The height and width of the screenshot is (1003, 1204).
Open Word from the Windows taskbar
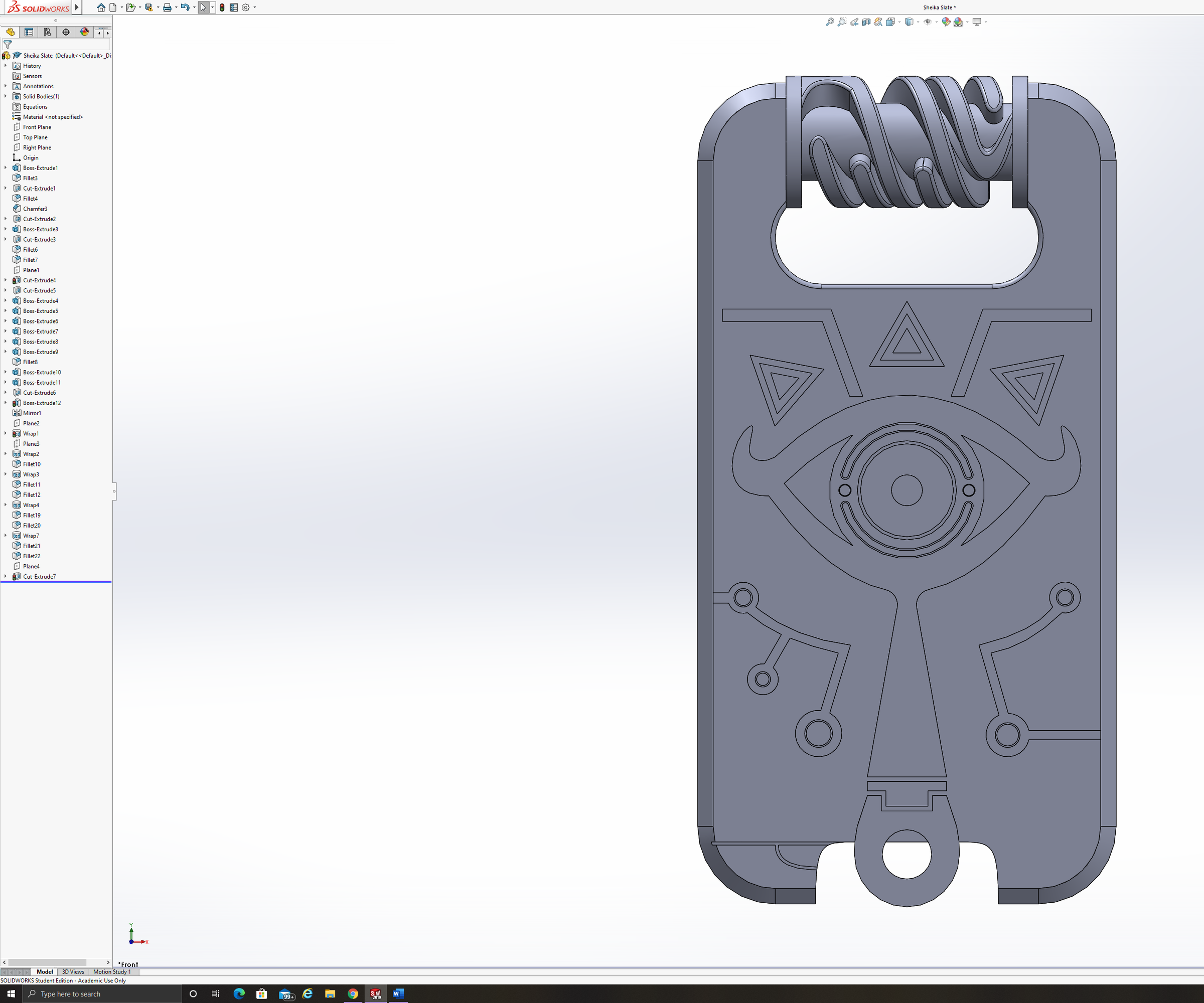[398, 993]
